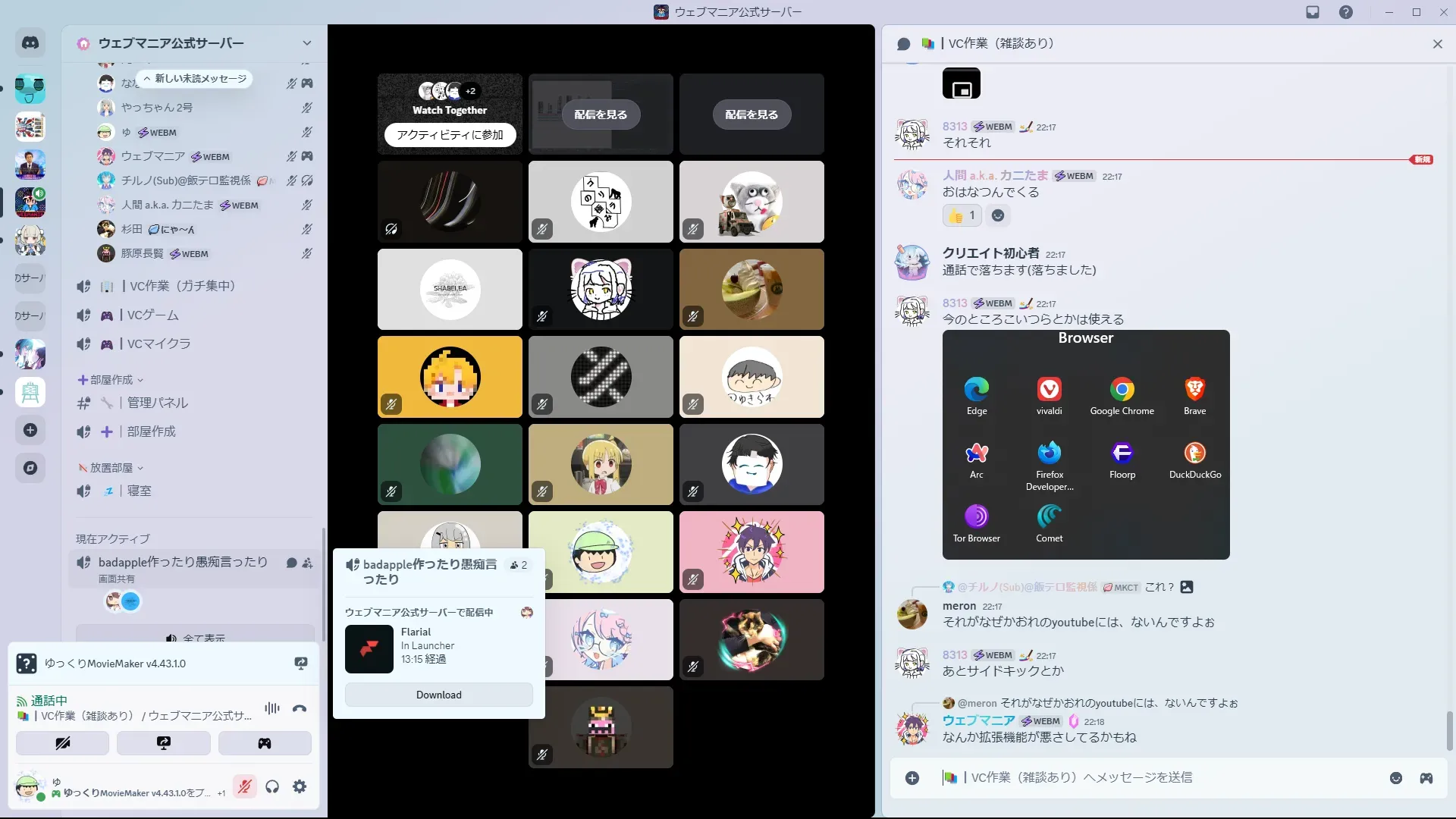Click the plus attachment icon in the message box
The width and height of the screenshot is (1456, 819).
coord(912,778)
